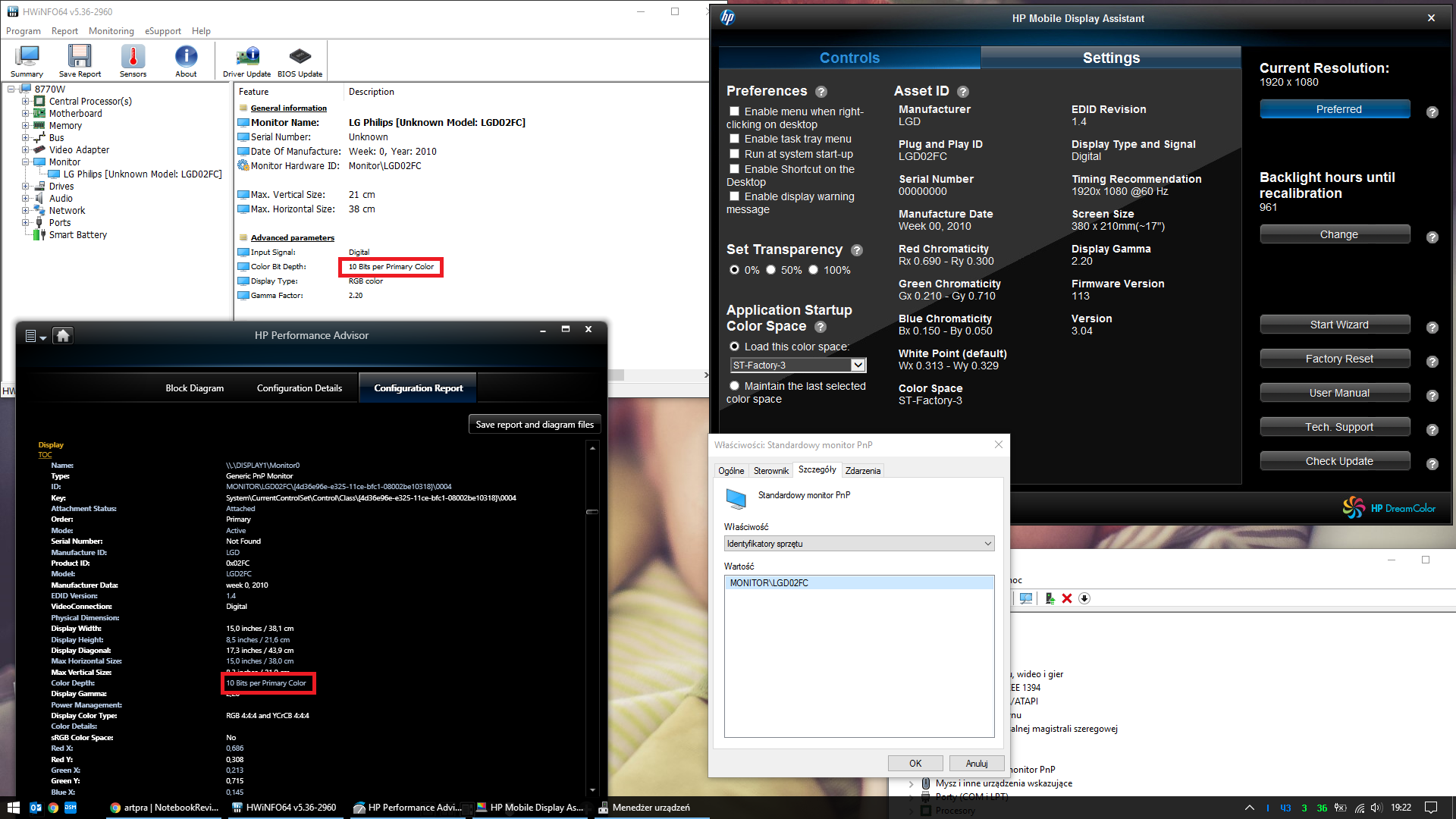Image resolution: width=1456 pixels, height=819 pixels.
Task: Click the About info icon
Action: (186, 60)
